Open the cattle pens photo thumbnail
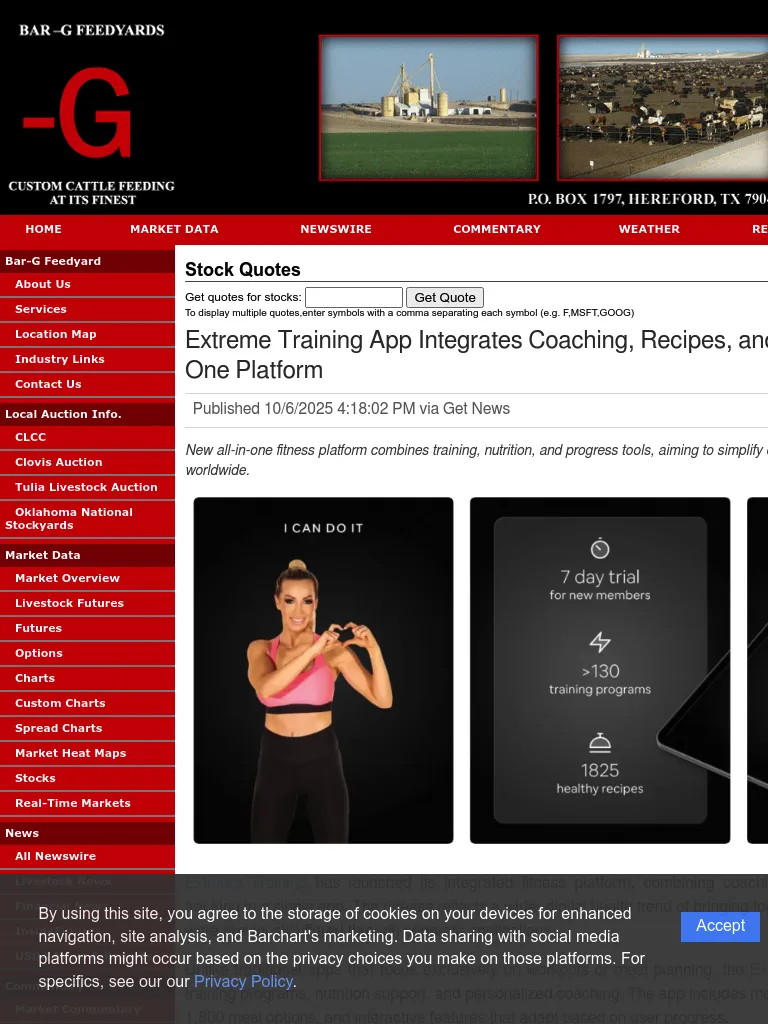The height and width of the screenshot is (1024, 768). point(662,108)
